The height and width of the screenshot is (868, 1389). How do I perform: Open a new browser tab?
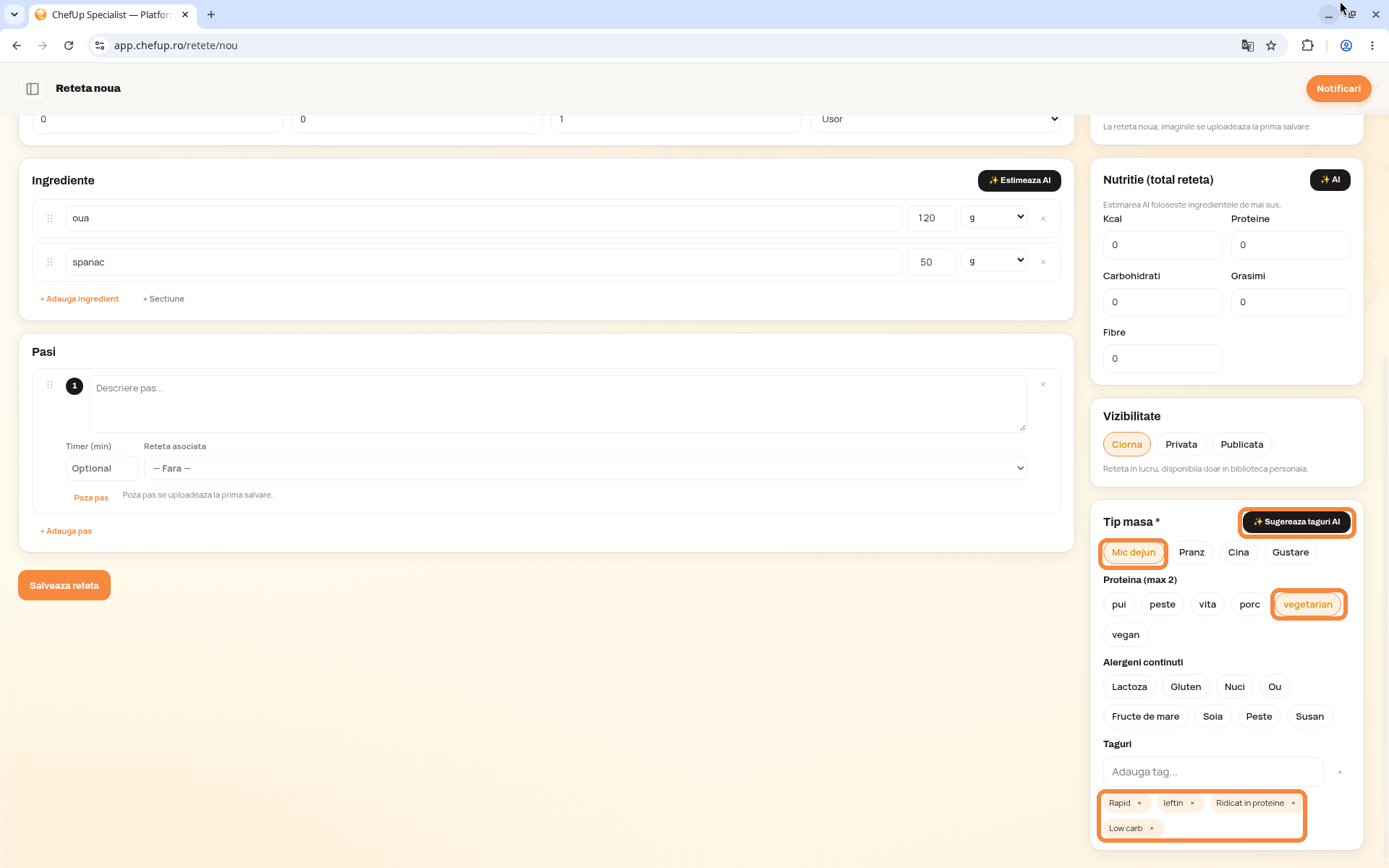[211, 14]
